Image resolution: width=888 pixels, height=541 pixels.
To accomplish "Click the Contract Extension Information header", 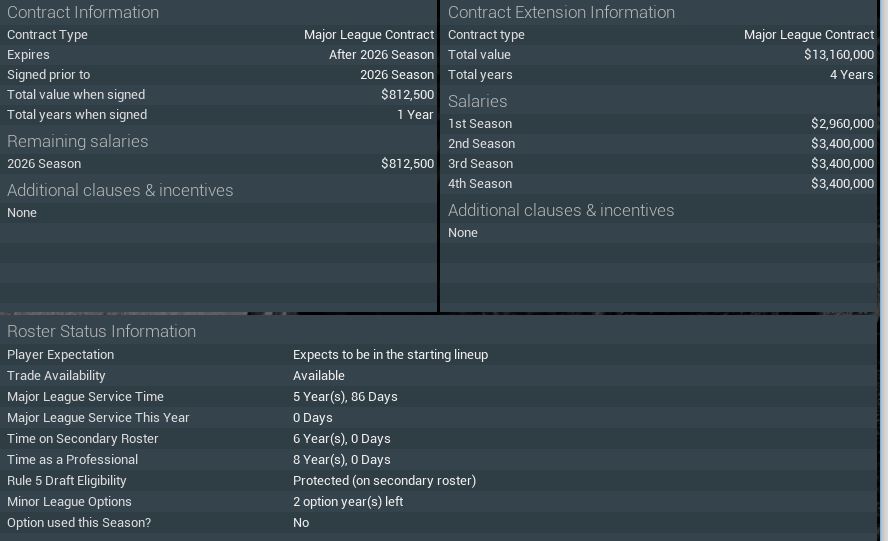I will tap(561, 12).
